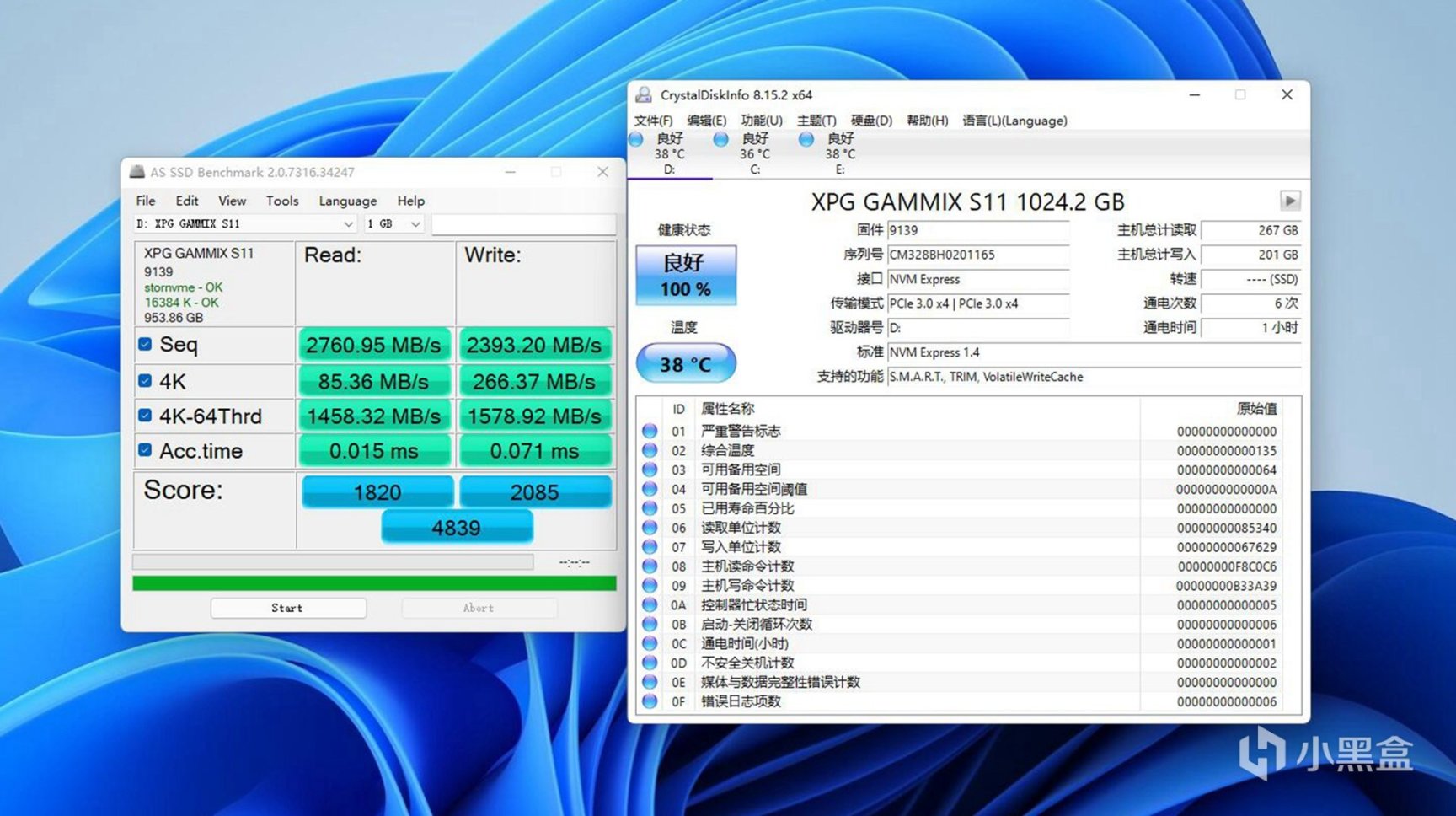
Task: Click the status dot for attribute 0D
Action: [650, 663]
